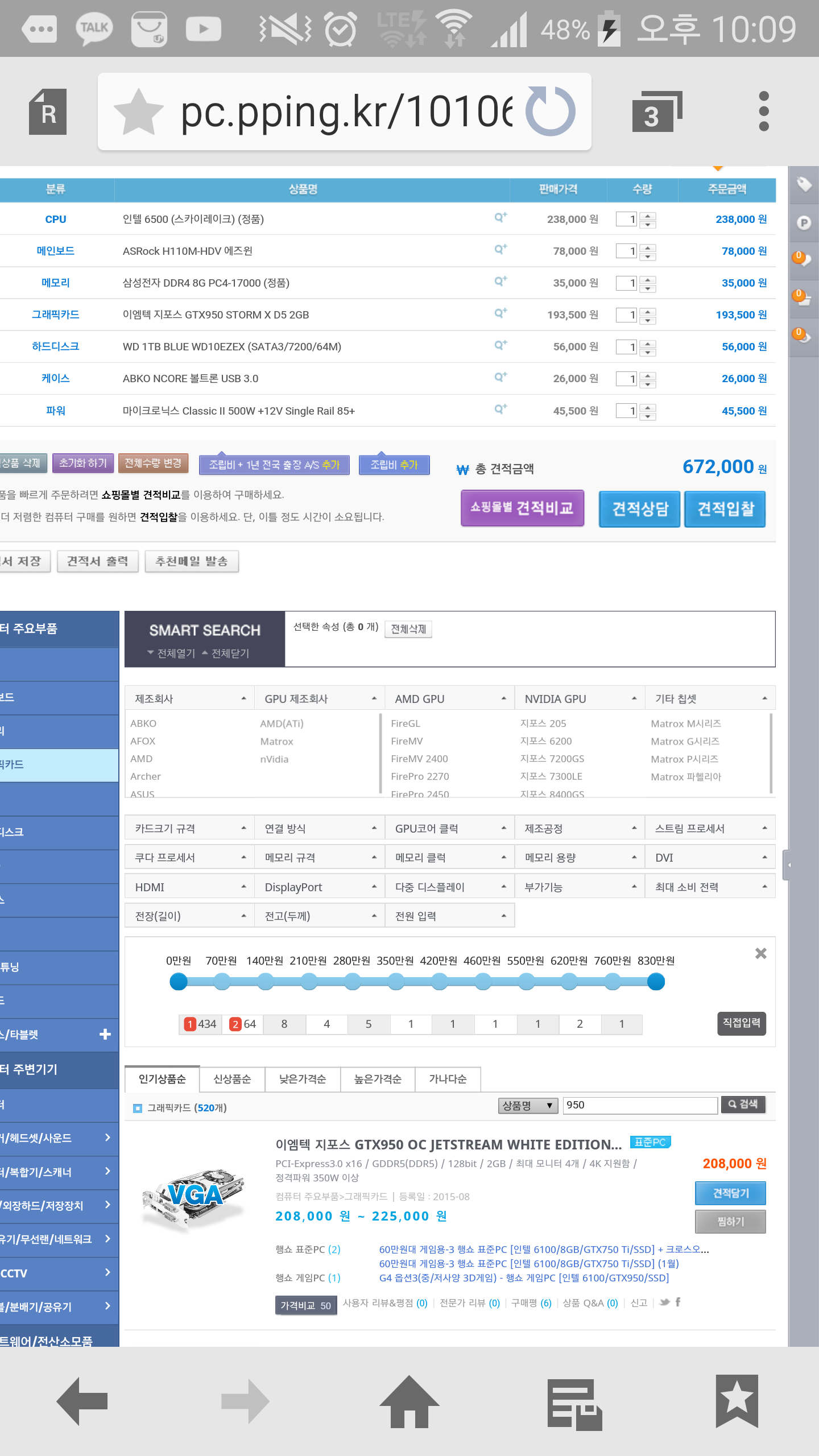Select the 신상품순 sort tab
Viewport: 819px width, 1456px height.
(231, 1079)
